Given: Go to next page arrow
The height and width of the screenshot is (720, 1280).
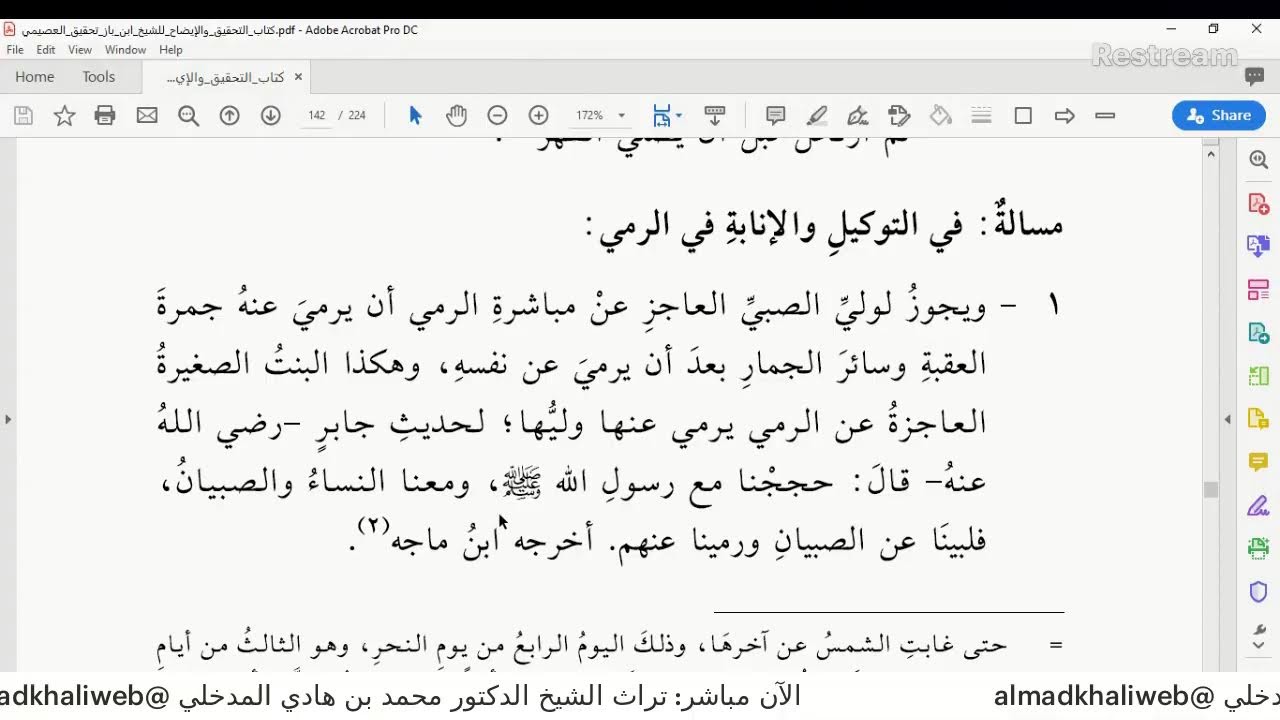Looking at the screenshot, I should 270,116.
